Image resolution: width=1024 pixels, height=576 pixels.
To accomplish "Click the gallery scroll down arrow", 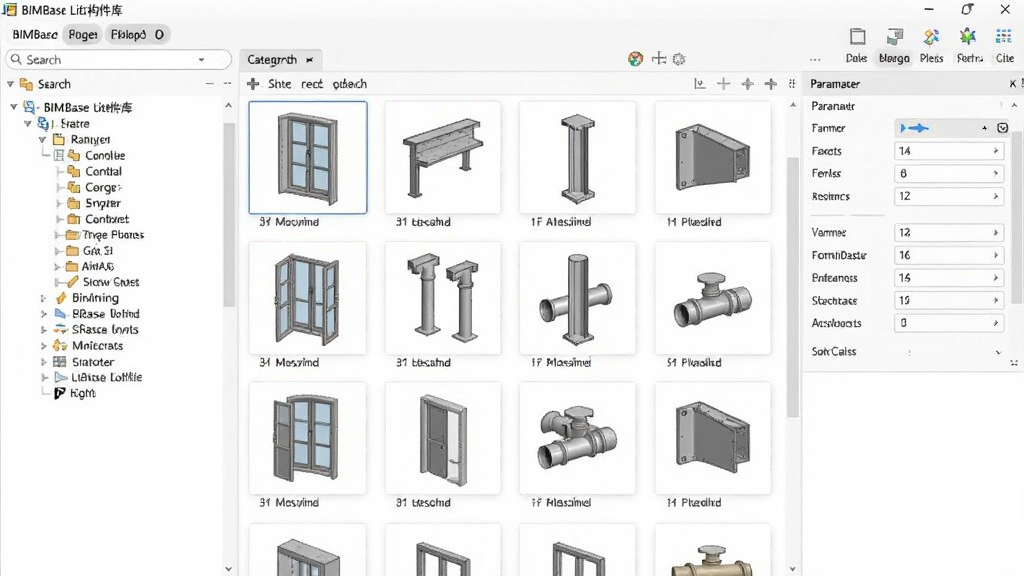I will [x=793, y=569].
